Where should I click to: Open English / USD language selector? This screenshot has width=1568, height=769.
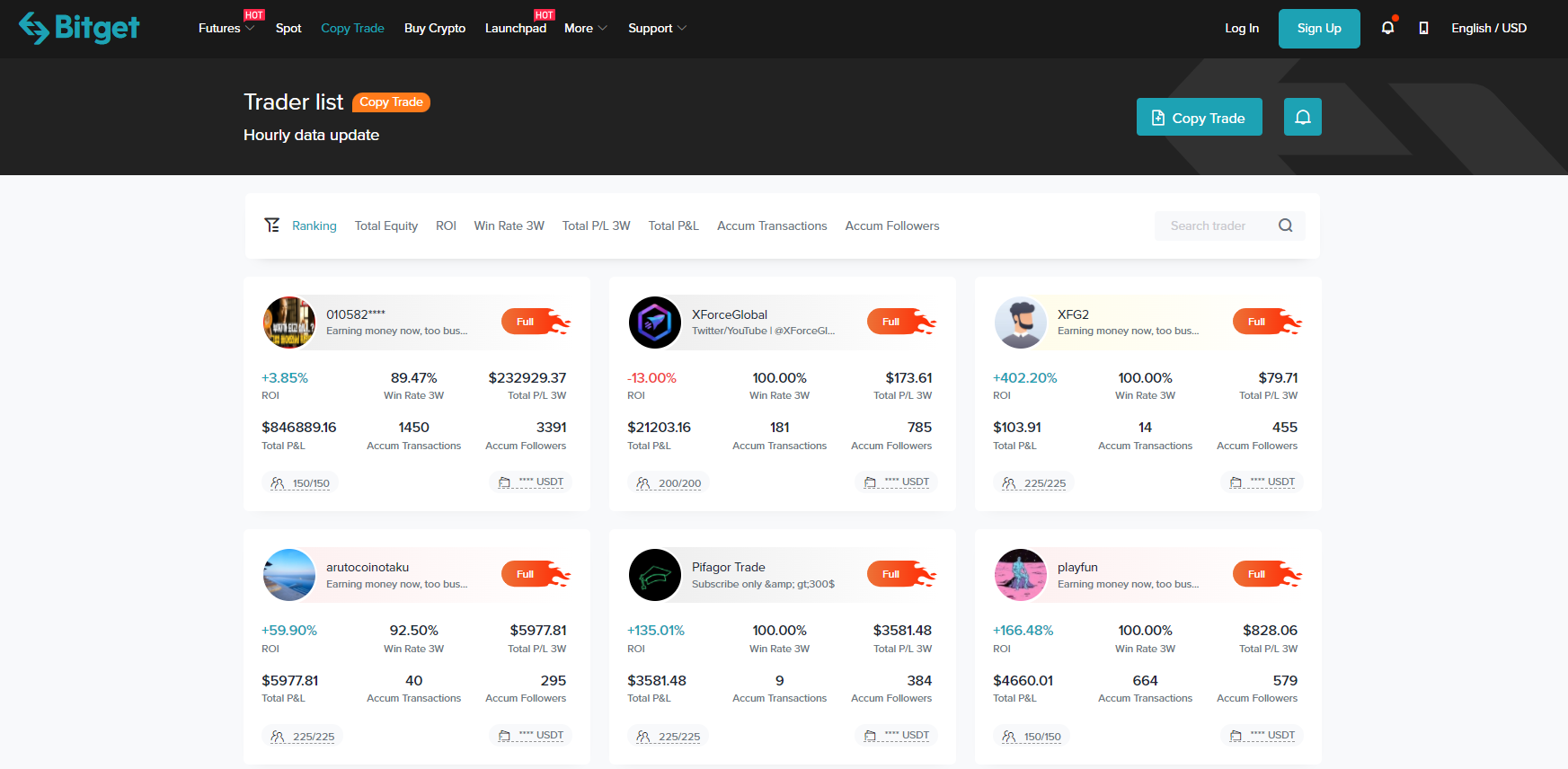[1489, 28]
